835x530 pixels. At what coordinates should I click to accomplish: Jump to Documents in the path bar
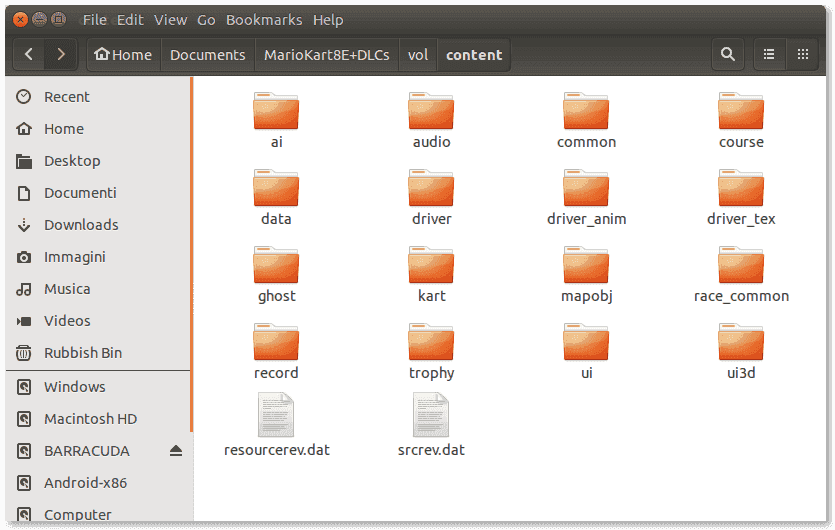(208, 54)
